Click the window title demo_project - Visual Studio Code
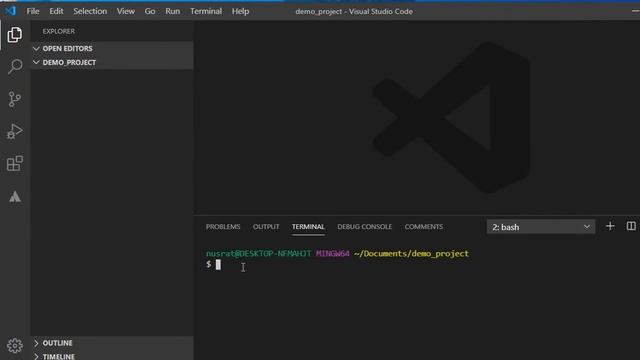The height and width of the screenshot is (360, 640). pos(354,11)
